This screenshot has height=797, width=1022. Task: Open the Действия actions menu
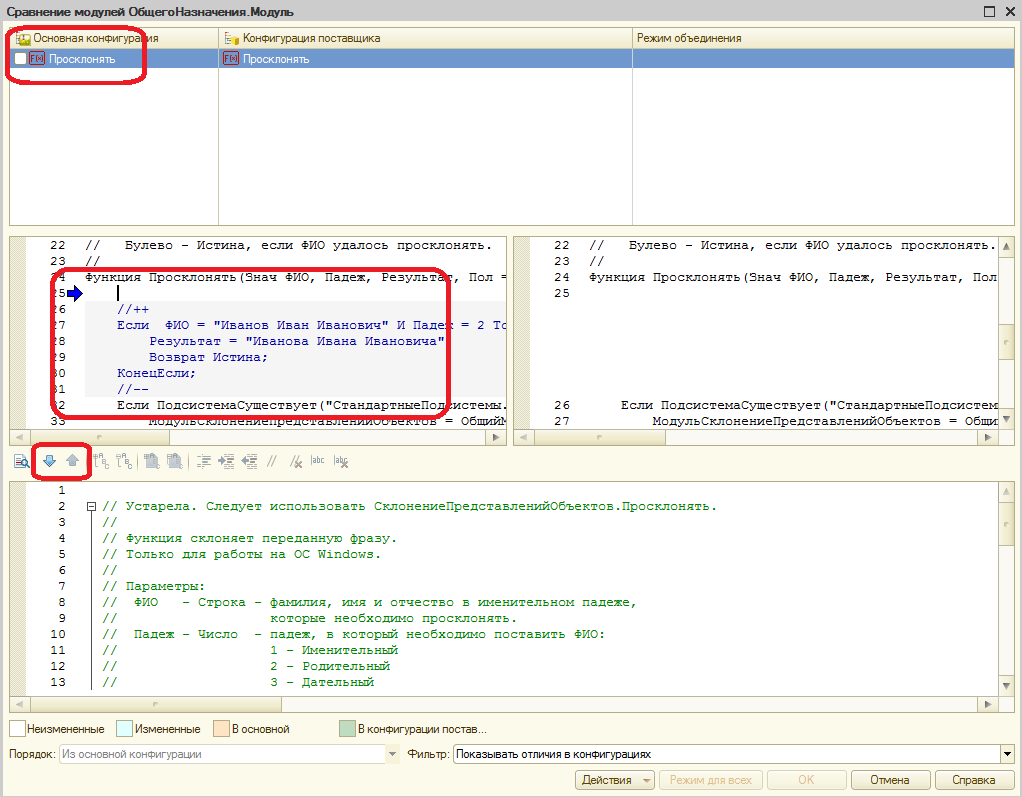point(615,780)
